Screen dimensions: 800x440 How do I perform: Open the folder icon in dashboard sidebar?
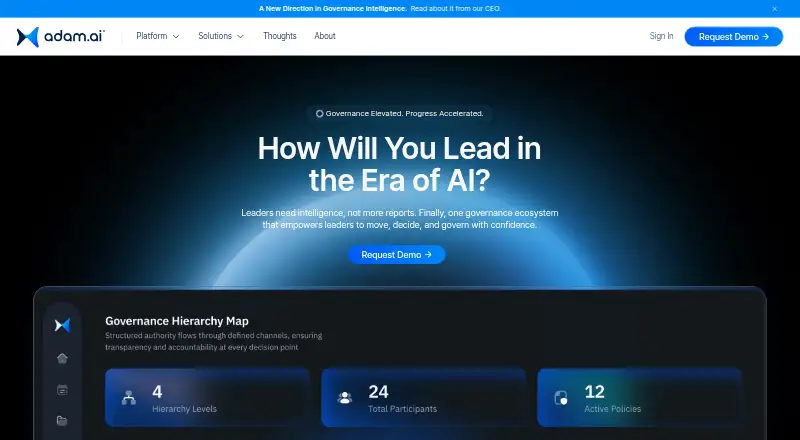pyautogui.click(x=62, y=421)
